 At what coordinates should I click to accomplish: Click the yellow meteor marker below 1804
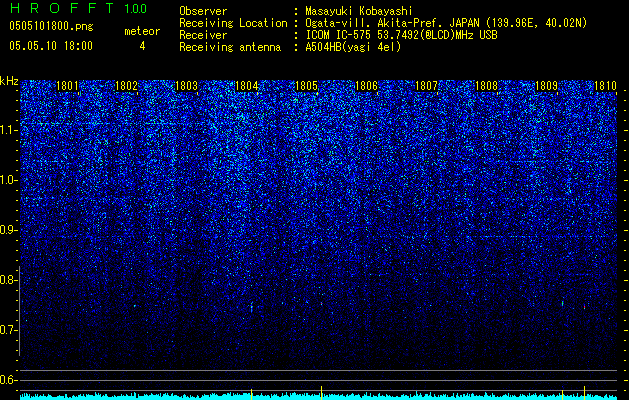252,394
